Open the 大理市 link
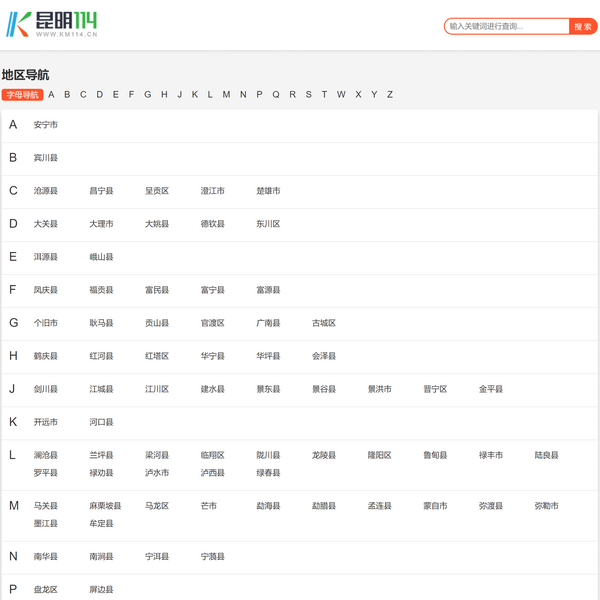 click(x=101, y=224)
